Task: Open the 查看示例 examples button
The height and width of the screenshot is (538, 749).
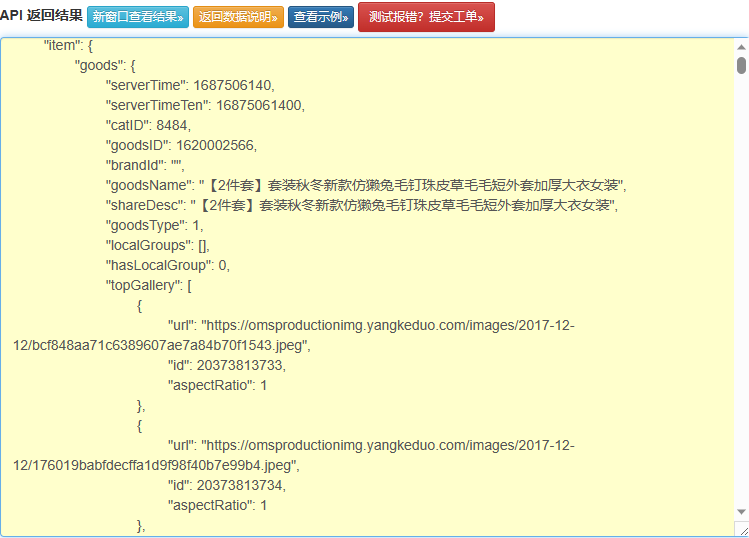Action: click(321, 17)
